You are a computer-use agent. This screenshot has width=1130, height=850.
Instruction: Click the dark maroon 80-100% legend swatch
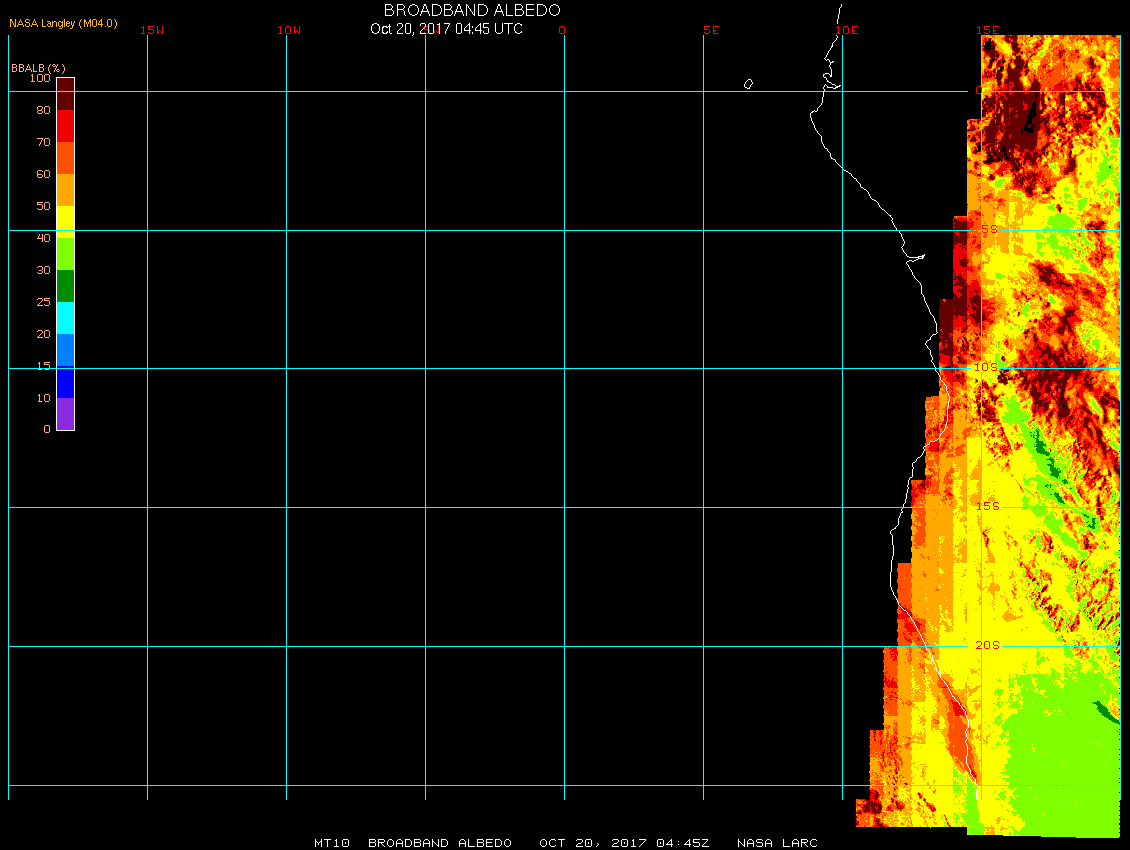[x=65, y=93]
